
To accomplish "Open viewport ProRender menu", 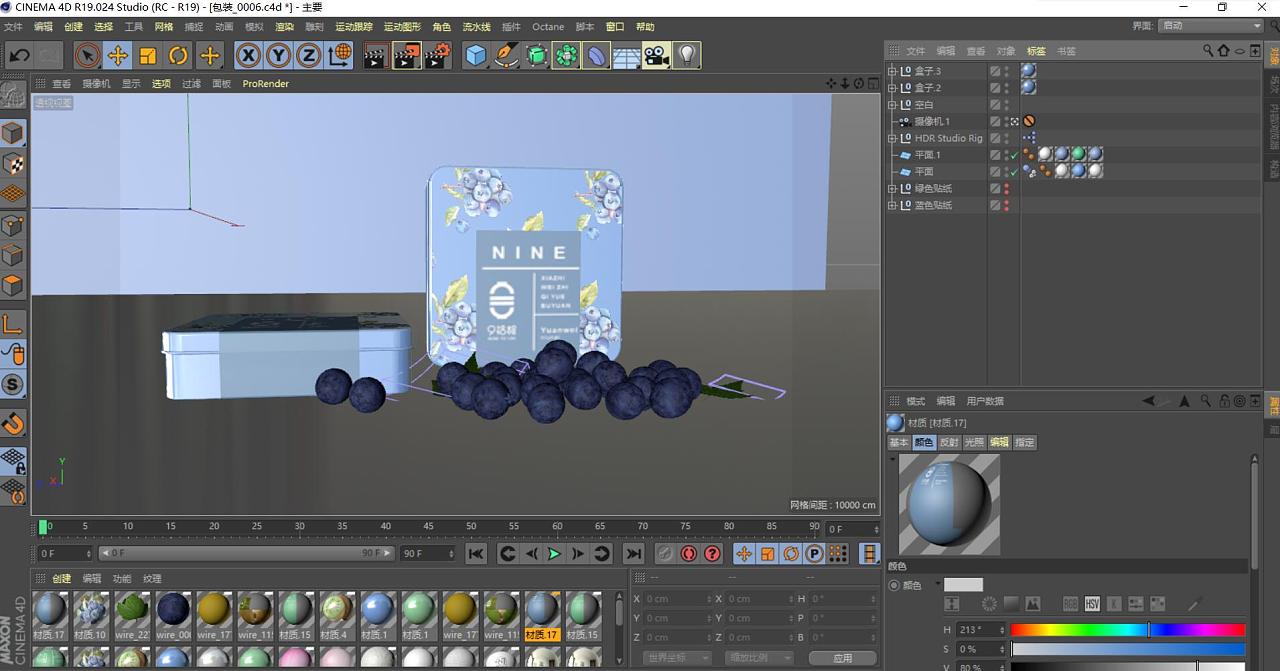I will pos(265,84).
